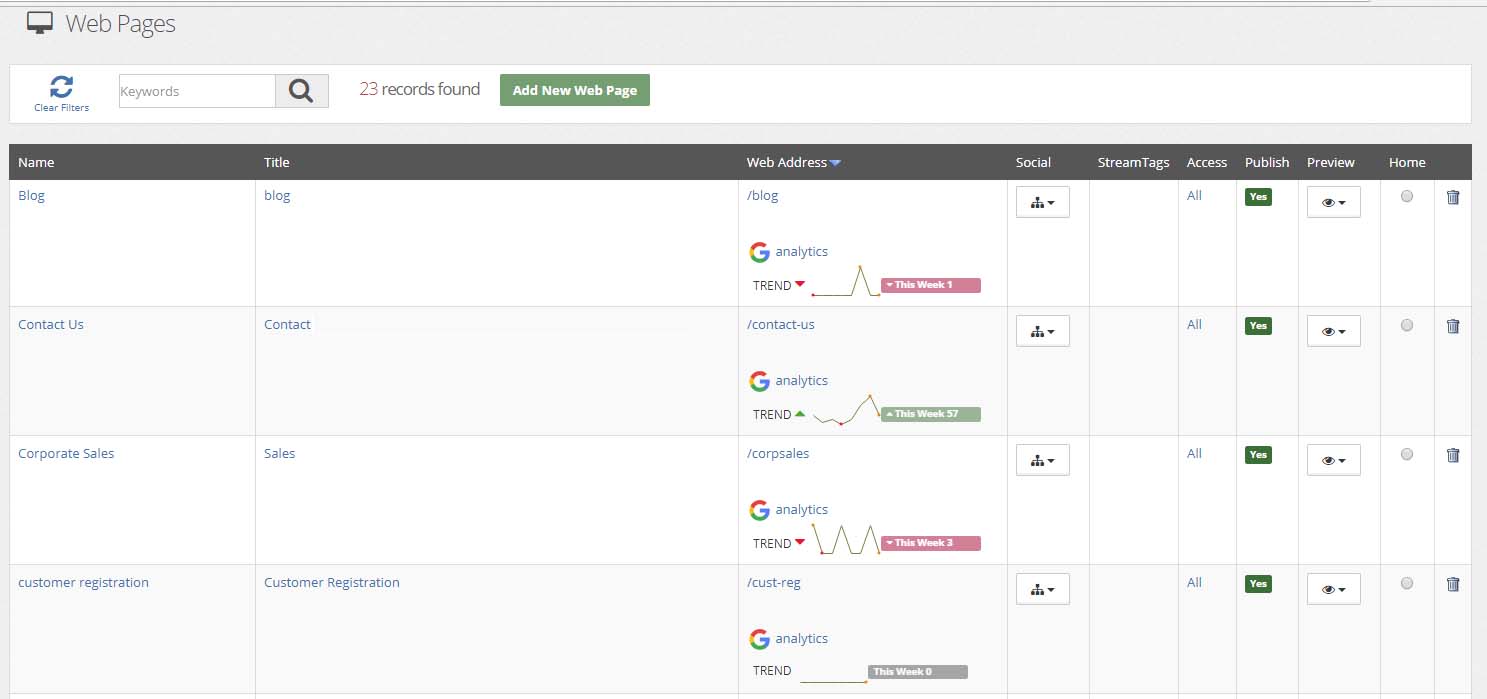Image resolution: width=1487 pixels, height=699 pixels.
Task: Click the green up trend arrow for Contact Us
Action: pyautogui.click(x=800, y=413)
